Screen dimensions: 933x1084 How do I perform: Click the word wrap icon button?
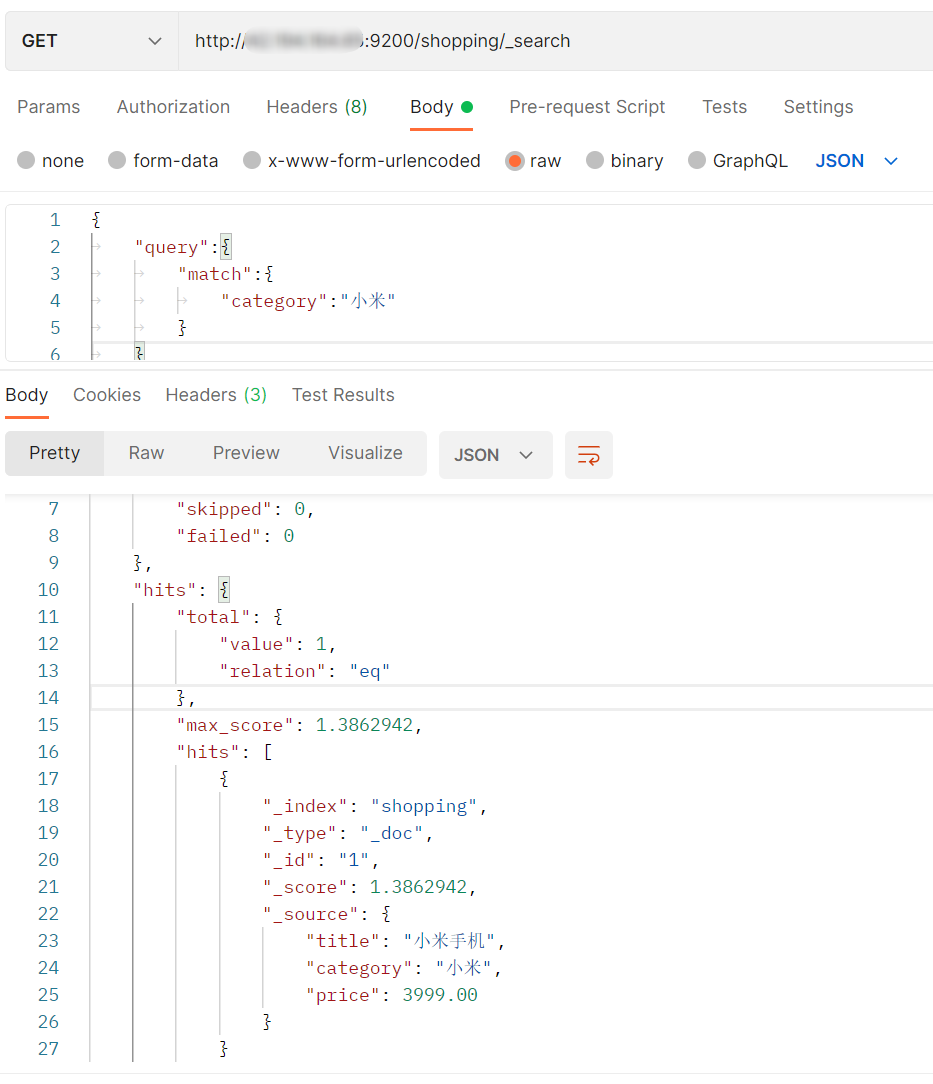coord(588,455)
